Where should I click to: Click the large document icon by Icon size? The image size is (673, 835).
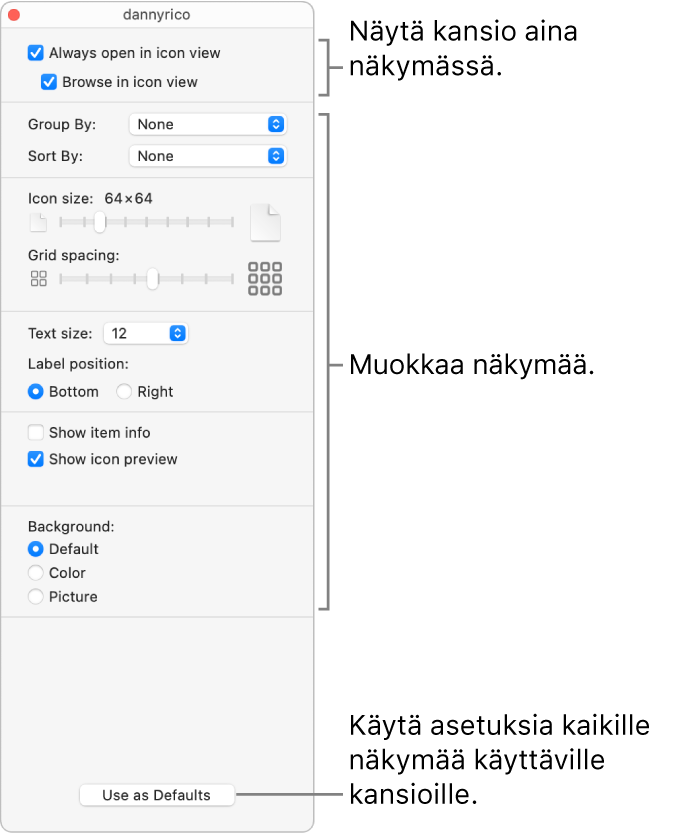tap(265, 222)
